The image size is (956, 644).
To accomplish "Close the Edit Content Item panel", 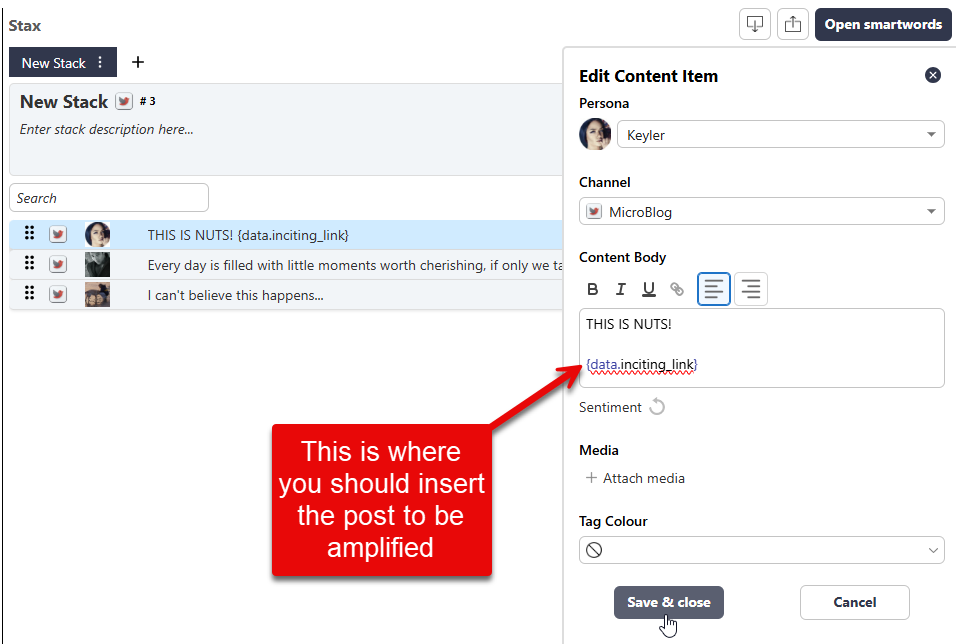I will [932, 75].
